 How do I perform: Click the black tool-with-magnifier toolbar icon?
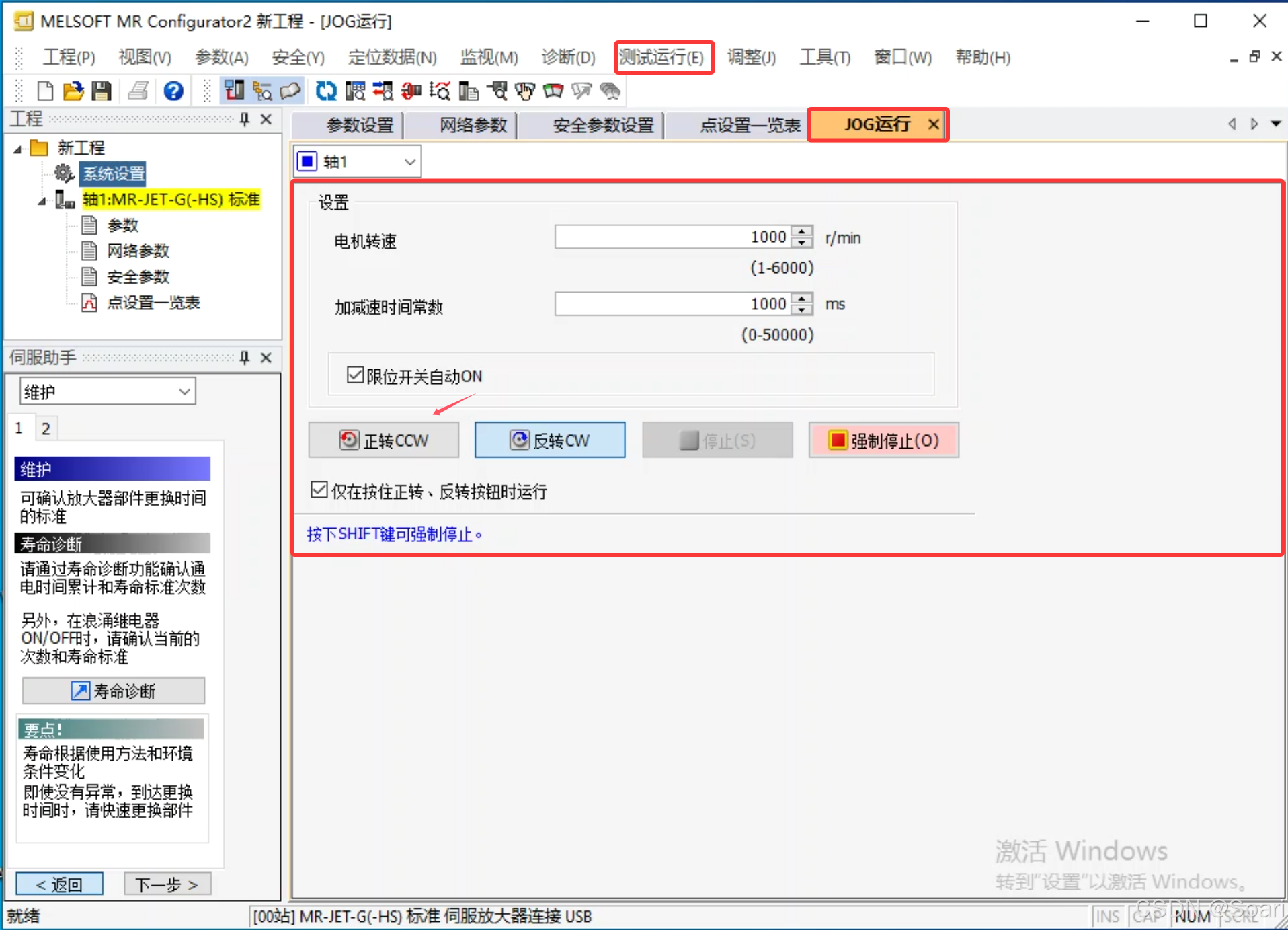pos(497,90)
